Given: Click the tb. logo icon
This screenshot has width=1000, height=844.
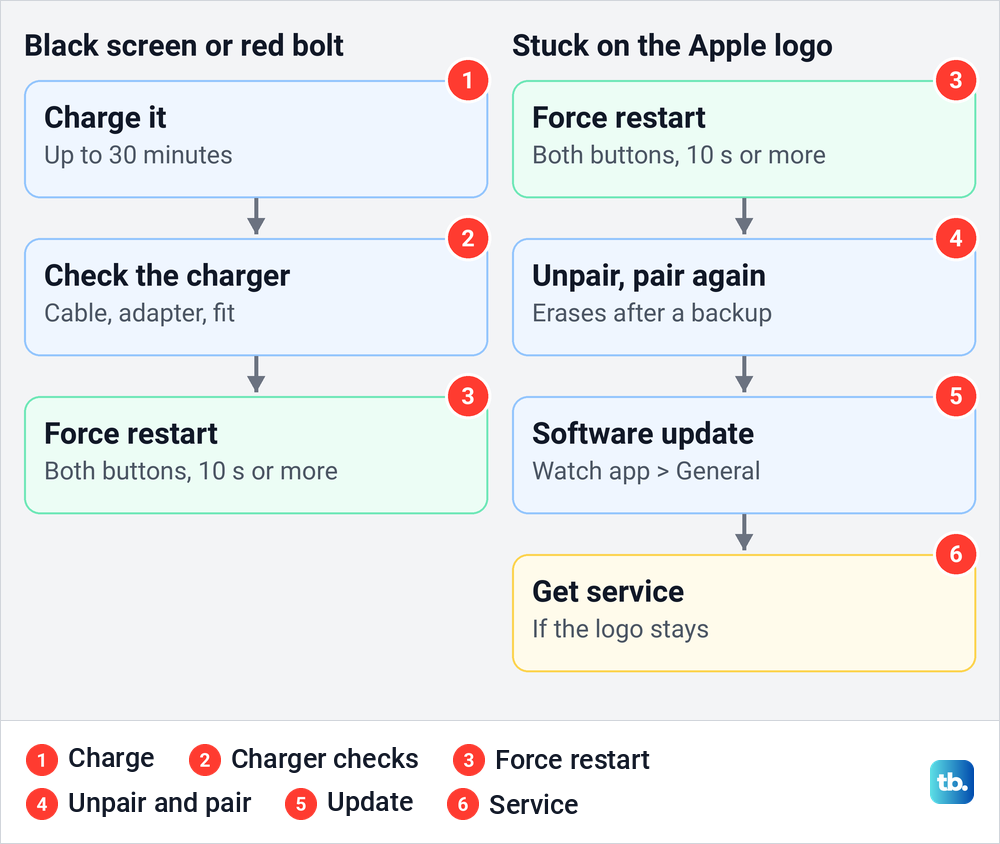Looking at the screenshot, I should coord(952,781).
